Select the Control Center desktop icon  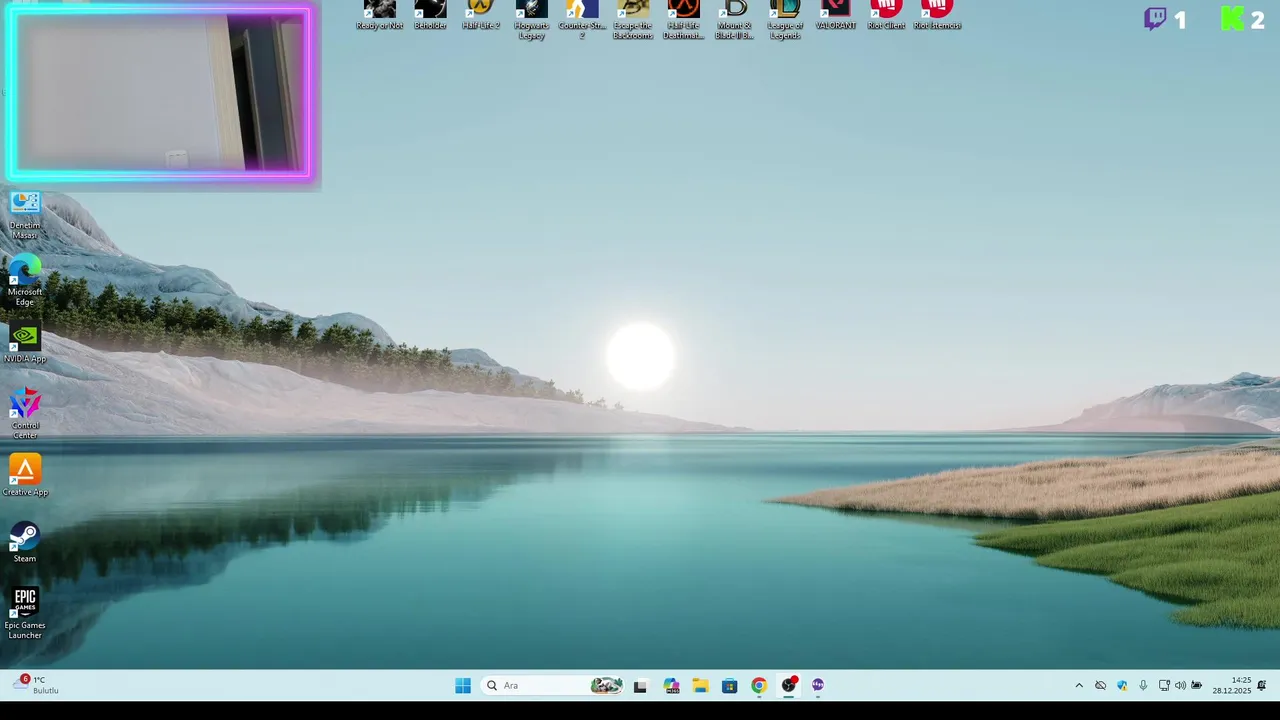[x=25, y=414]
